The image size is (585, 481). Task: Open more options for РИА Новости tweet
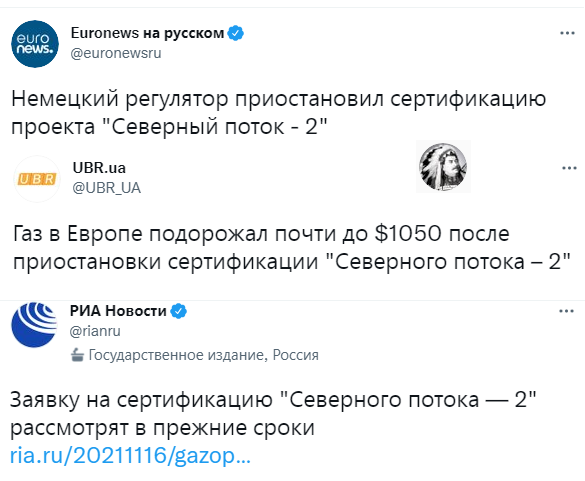click(566, 311)
